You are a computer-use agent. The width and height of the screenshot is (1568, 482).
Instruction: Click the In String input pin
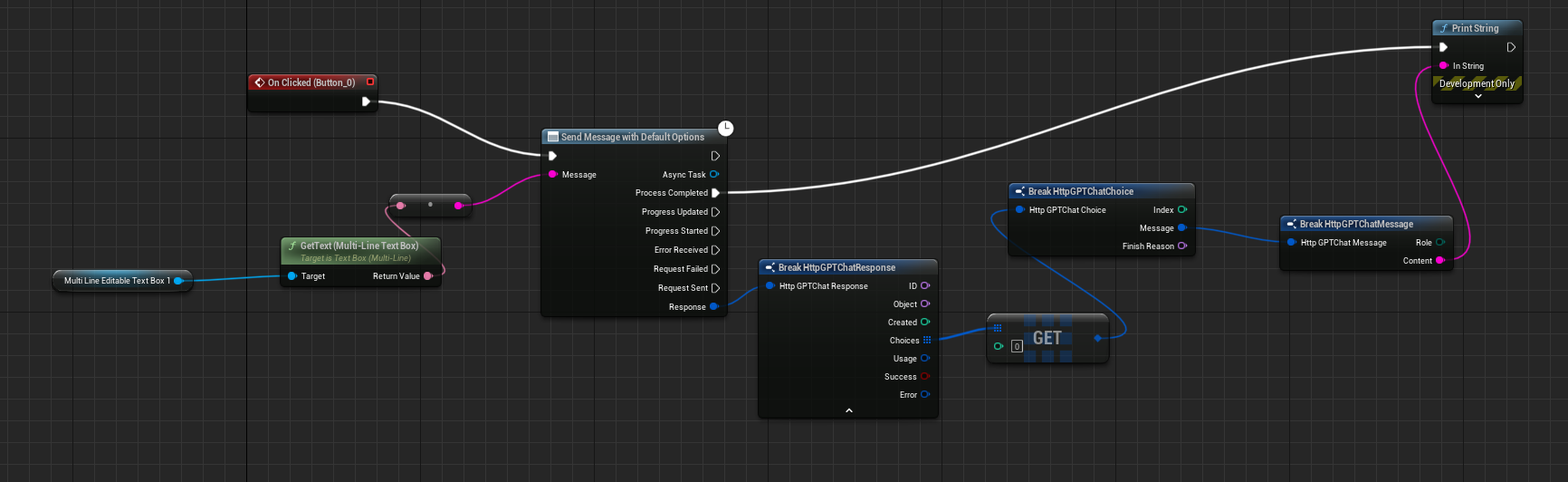(x=1443, y=65)
